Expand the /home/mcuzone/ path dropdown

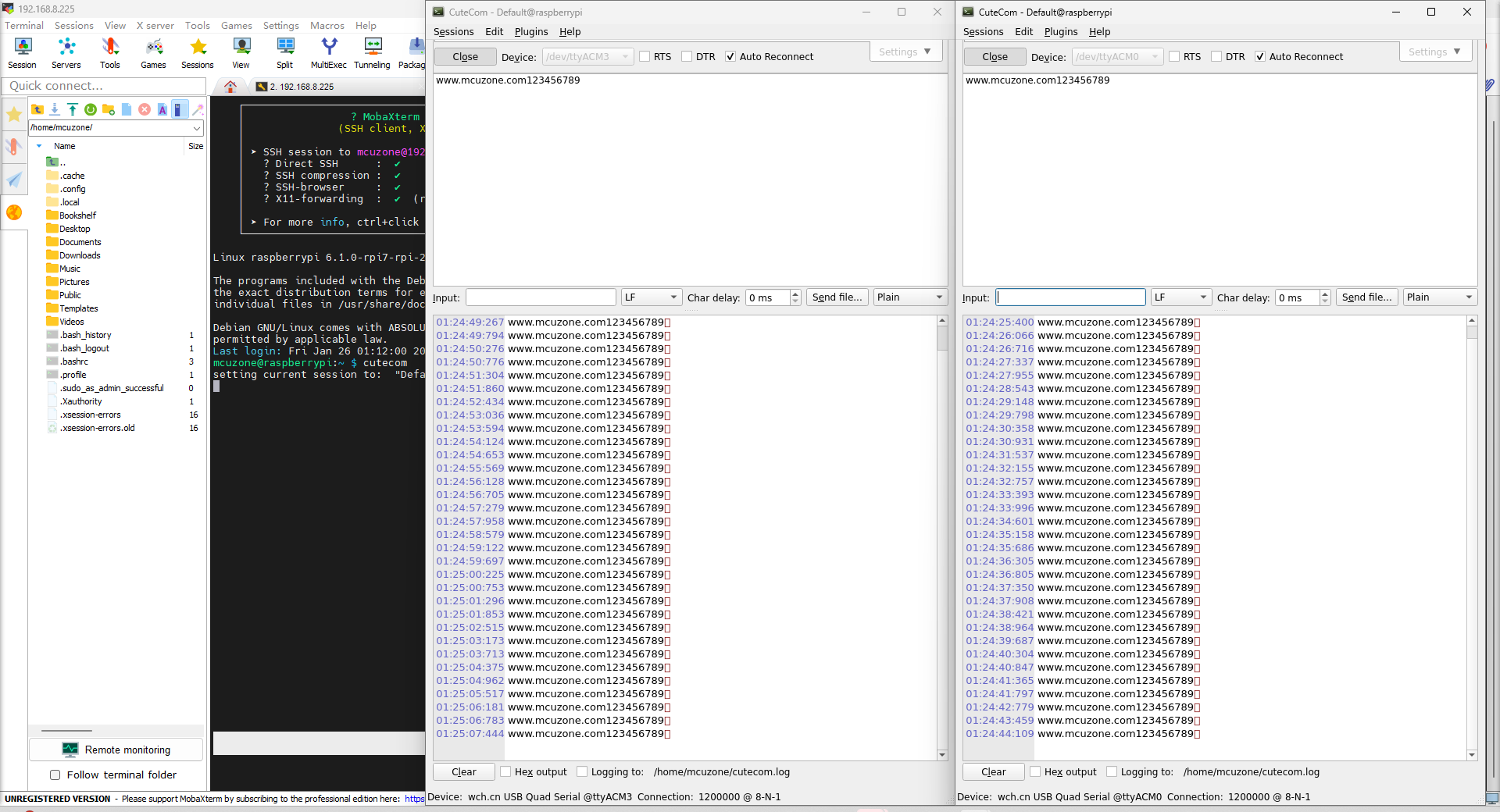coord(197,127)
